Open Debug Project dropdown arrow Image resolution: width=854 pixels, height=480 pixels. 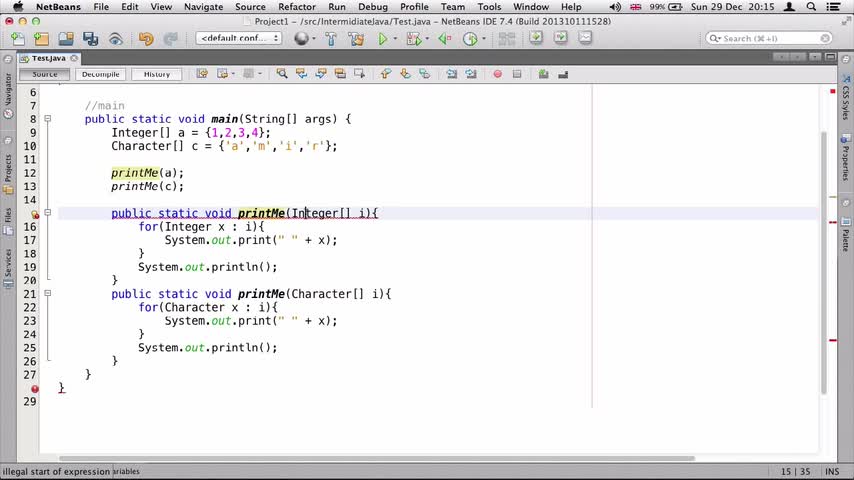point(427,39)
